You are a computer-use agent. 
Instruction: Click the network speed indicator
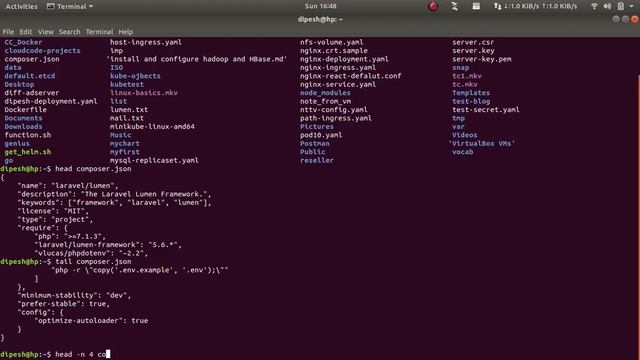[x=536, y=6]
